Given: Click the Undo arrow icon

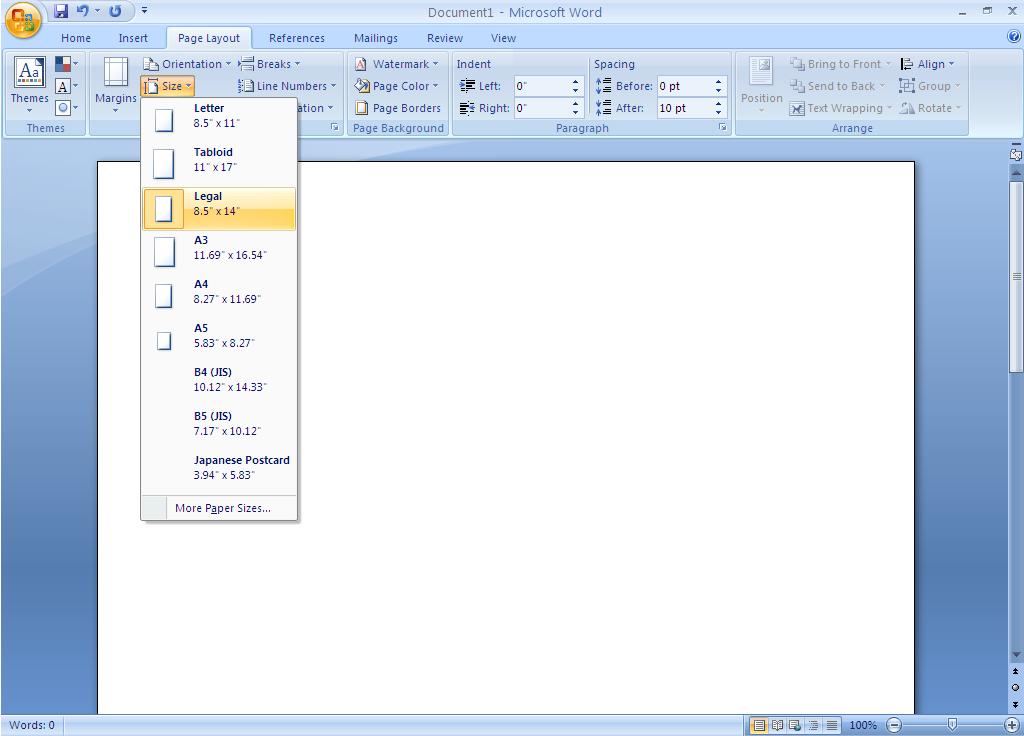Looking at the screenshot, I should pyautogui.click(x=83, y=12).
